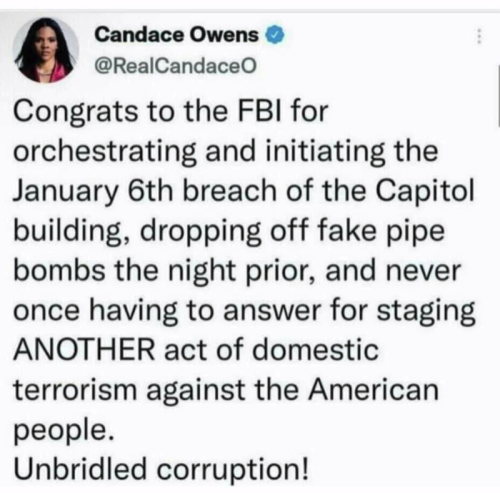Click the word American in the tweet

(373, 390)
